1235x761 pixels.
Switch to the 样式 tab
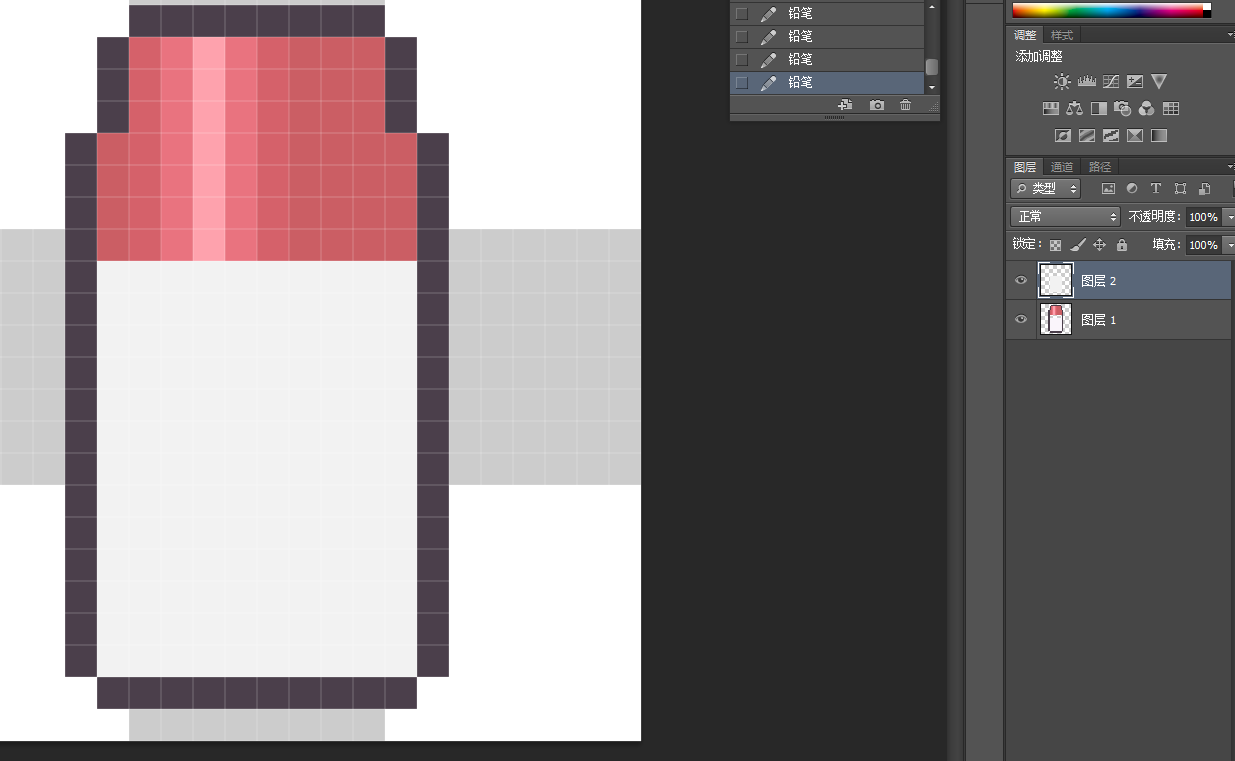1062,35
